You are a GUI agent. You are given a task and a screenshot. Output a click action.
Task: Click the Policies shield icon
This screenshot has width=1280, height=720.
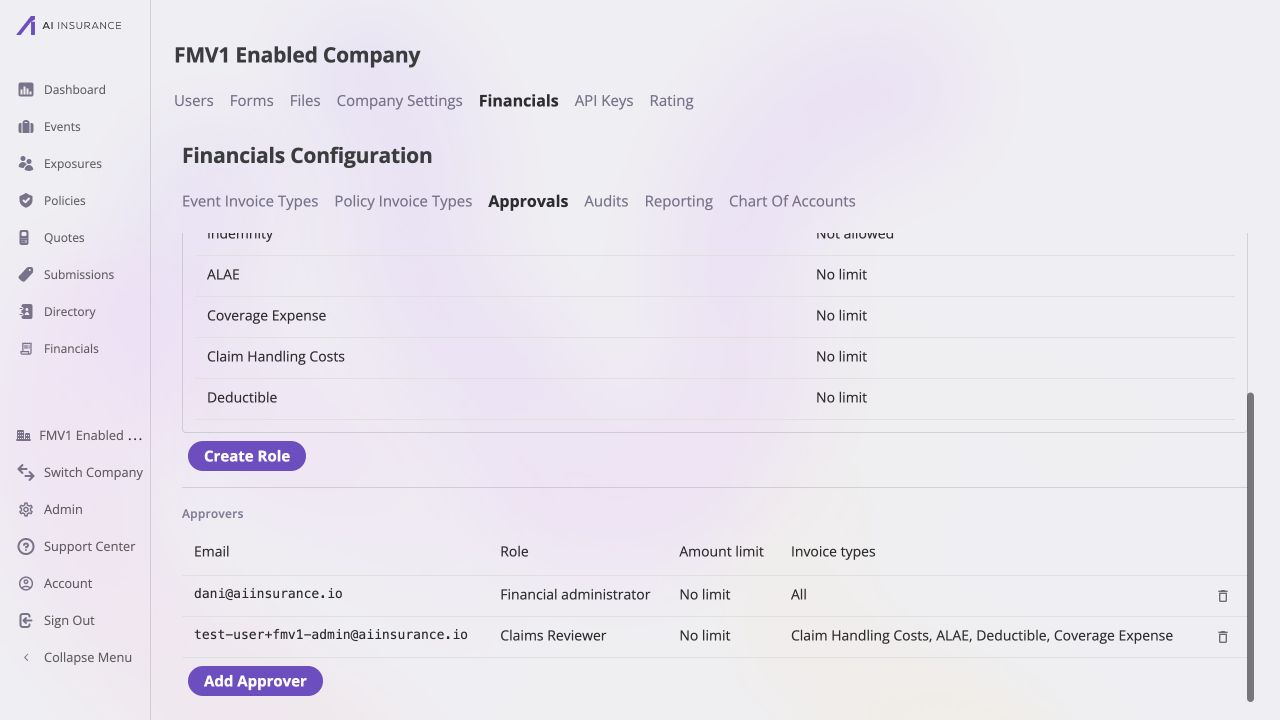26,201
